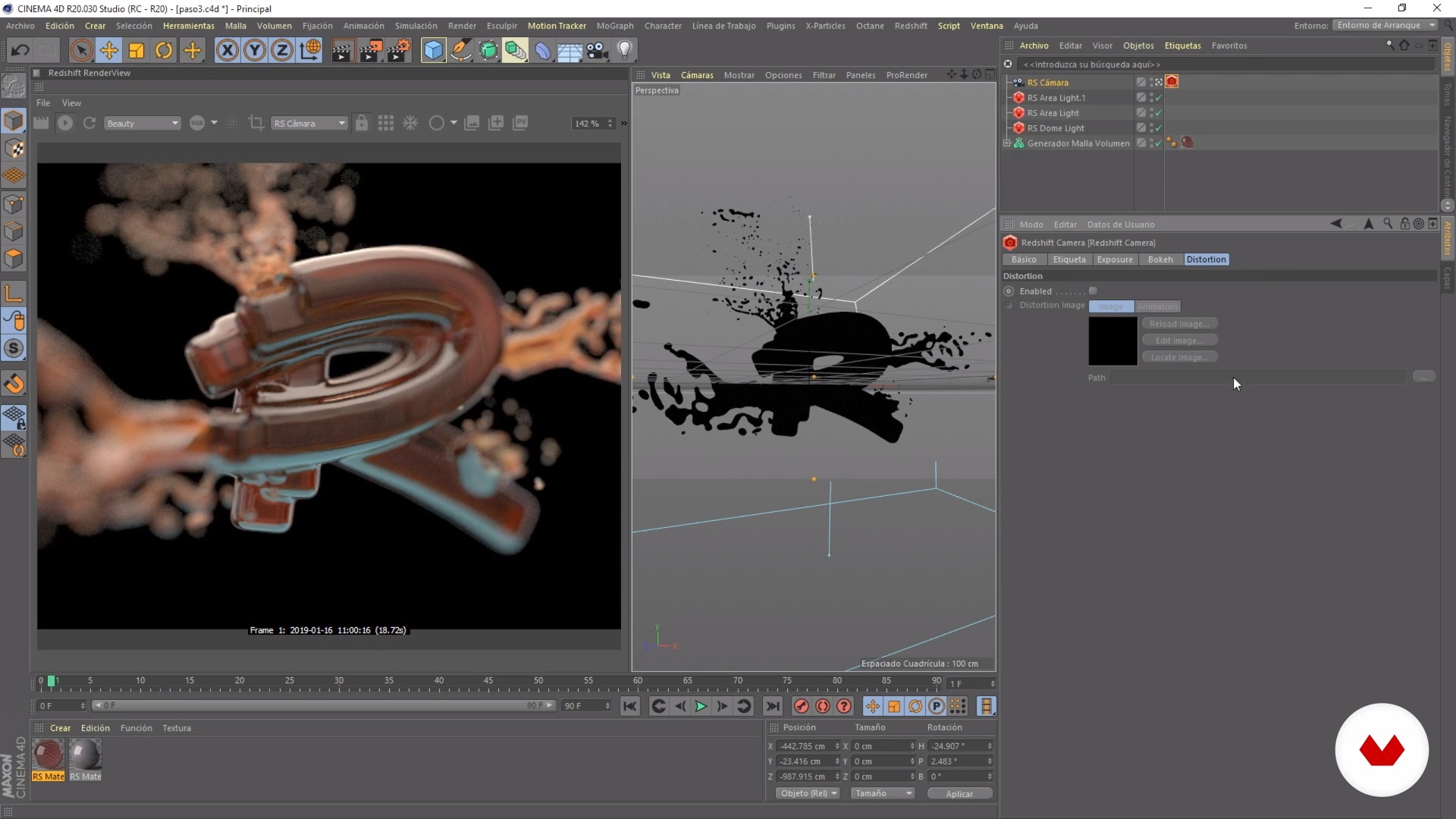Click the timeline preview range bar
The height and width of the screenshot is (819, 1456).
[324, 705]
